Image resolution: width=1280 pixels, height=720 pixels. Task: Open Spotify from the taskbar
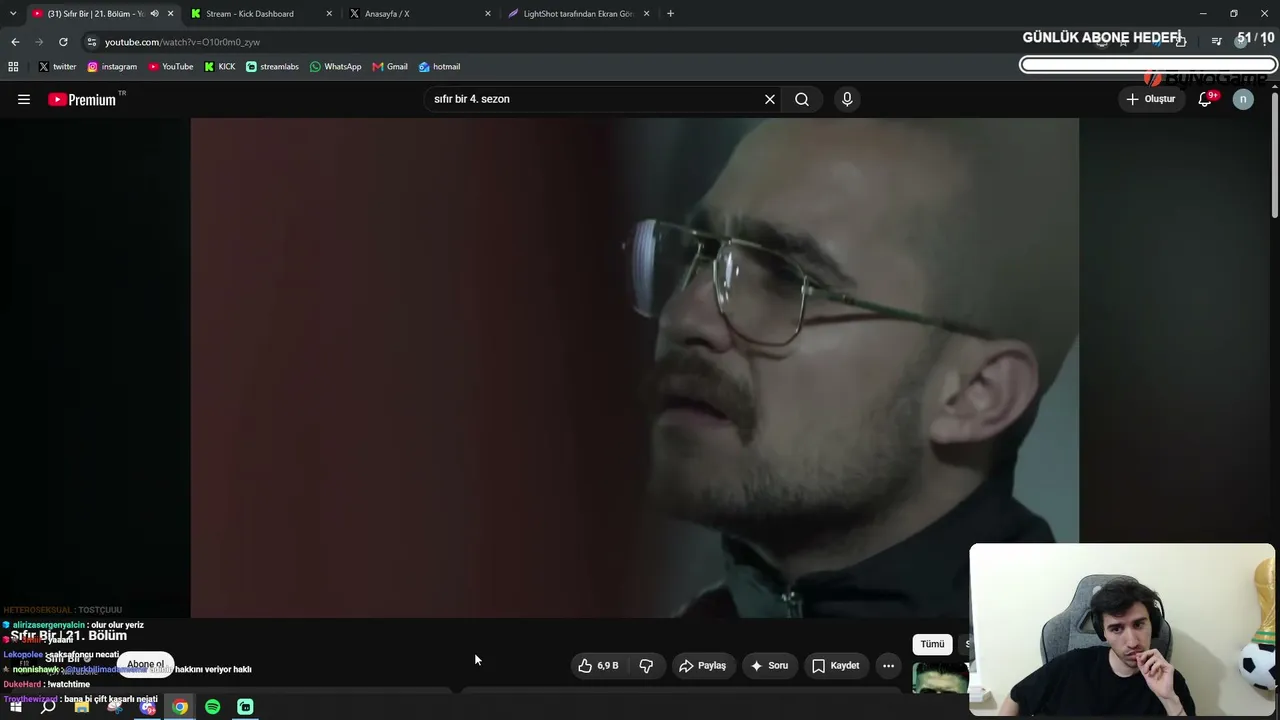[213, 707]
